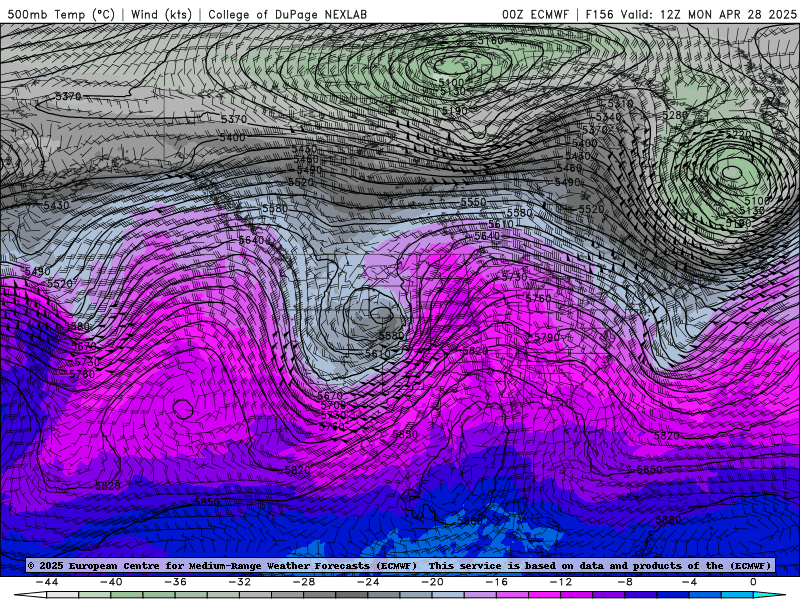The width and height of the screenshot is (800, 600).
Task: Click the -40 colorbar scale label
Action: click(x=111, y=582)
